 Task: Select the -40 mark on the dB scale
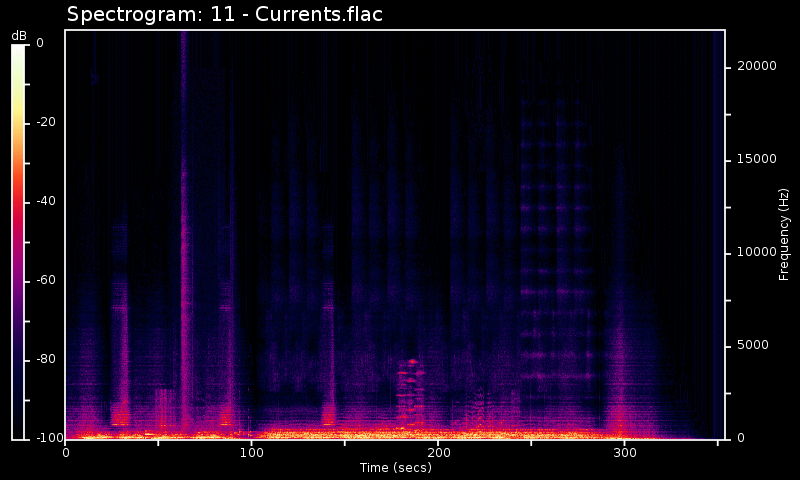pos(47,201)
